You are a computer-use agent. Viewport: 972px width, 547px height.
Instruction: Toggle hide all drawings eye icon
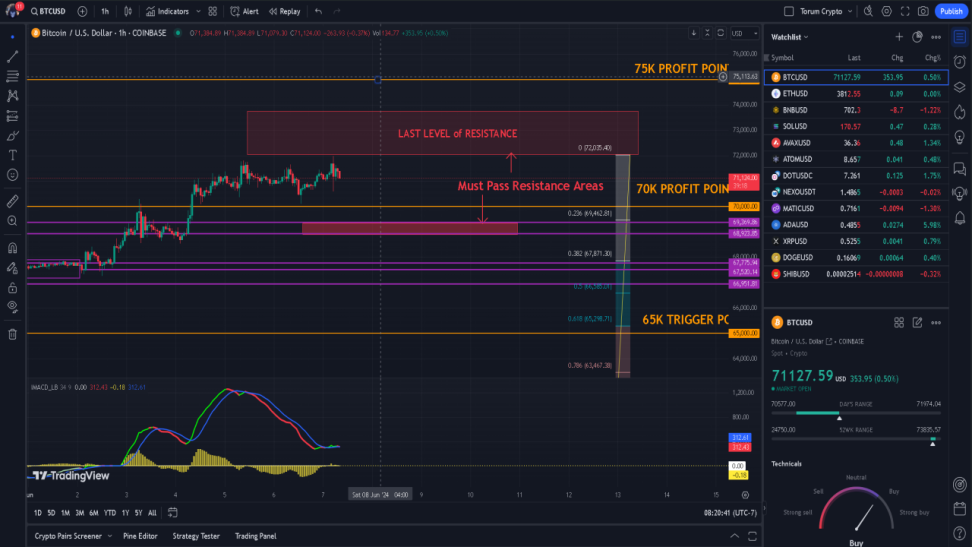(x=12, y=307)
